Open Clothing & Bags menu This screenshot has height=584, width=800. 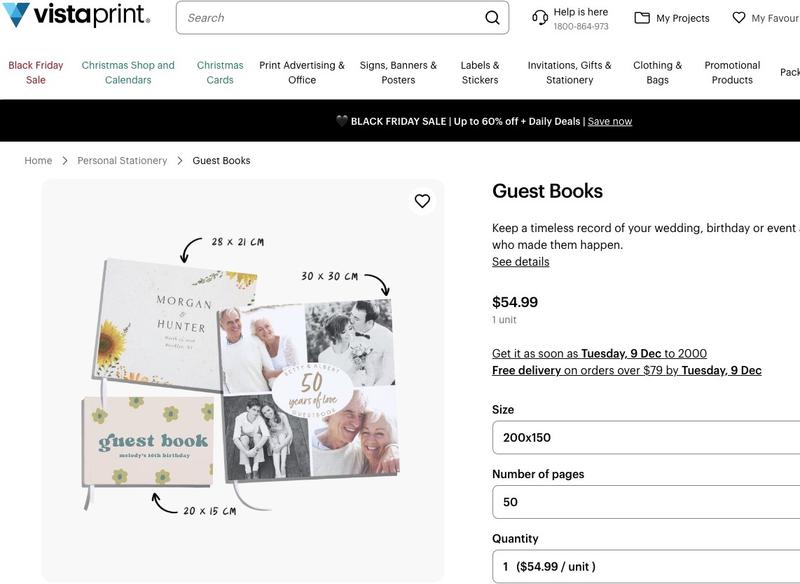coord(657,72)
